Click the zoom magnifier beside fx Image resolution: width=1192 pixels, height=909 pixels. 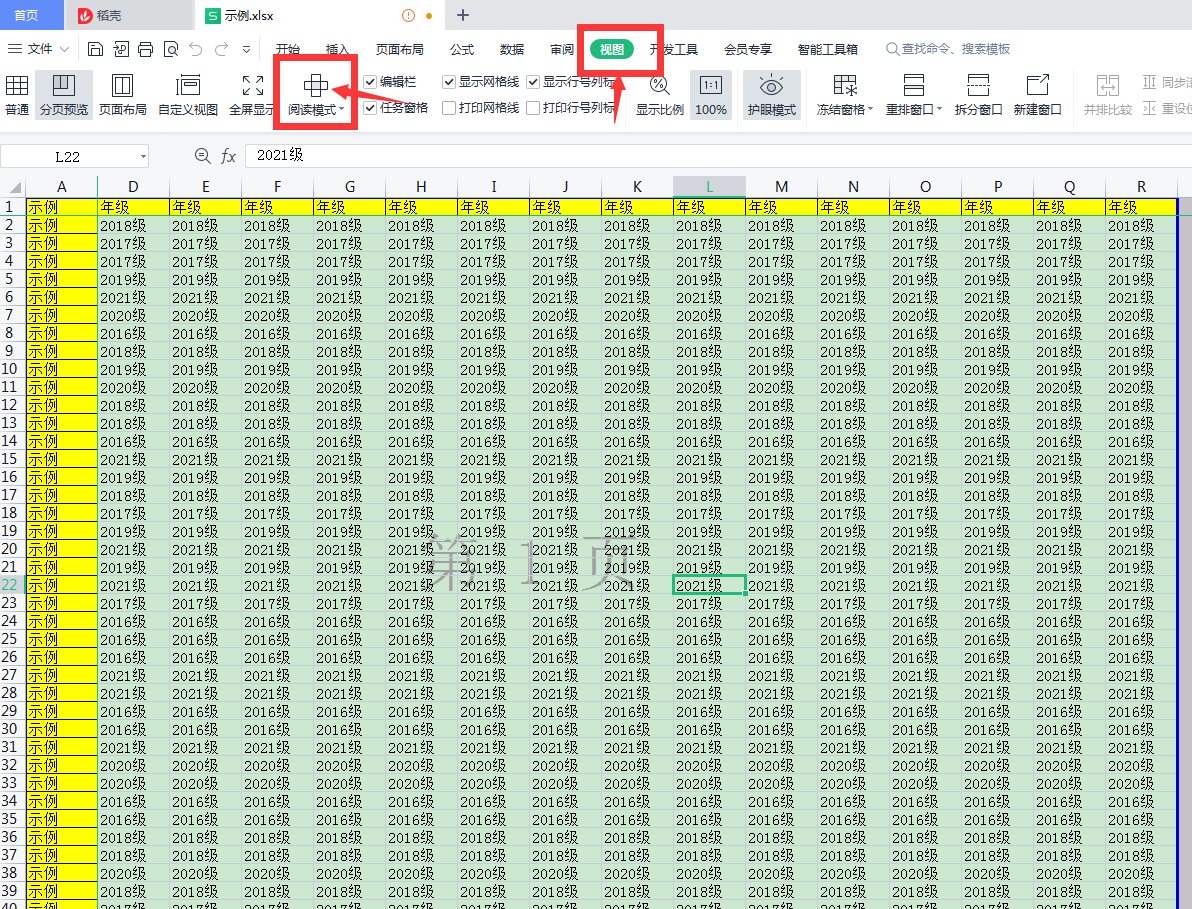coord(202,156)
